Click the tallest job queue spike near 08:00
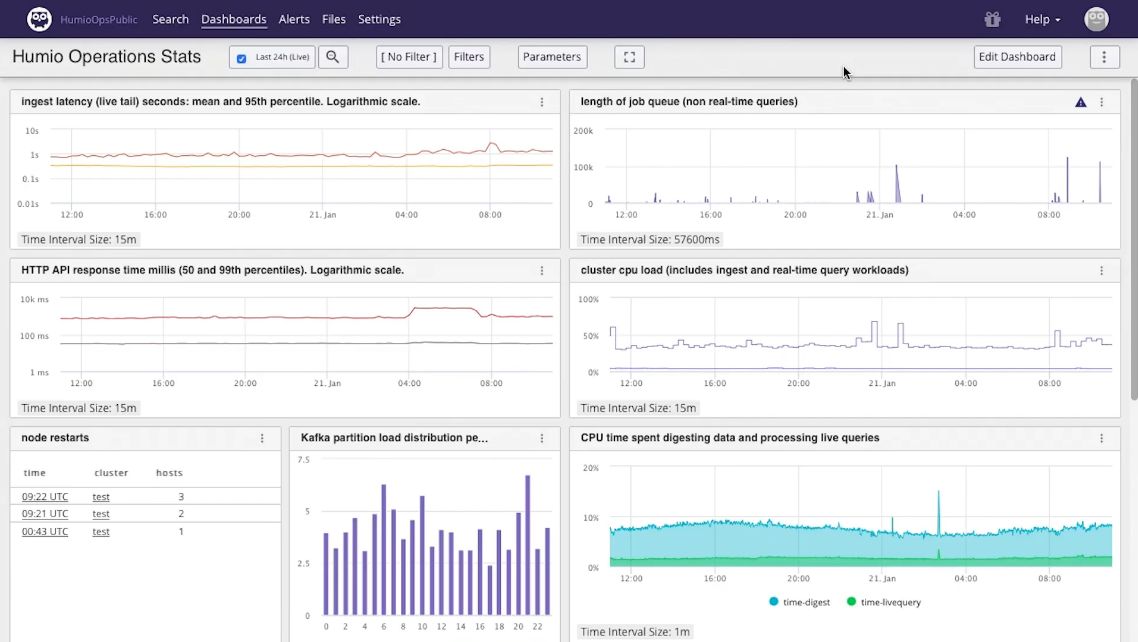1138x642 pixels. tap(1067, 179)
